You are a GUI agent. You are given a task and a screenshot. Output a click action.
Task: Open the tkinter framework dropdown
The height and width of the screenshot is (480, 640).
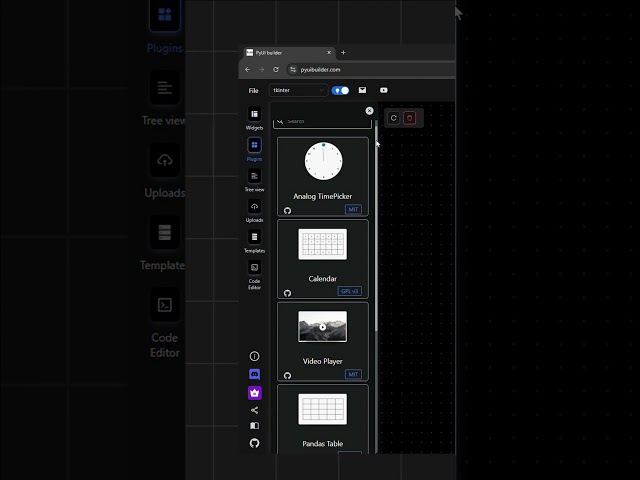pos(298,90)
